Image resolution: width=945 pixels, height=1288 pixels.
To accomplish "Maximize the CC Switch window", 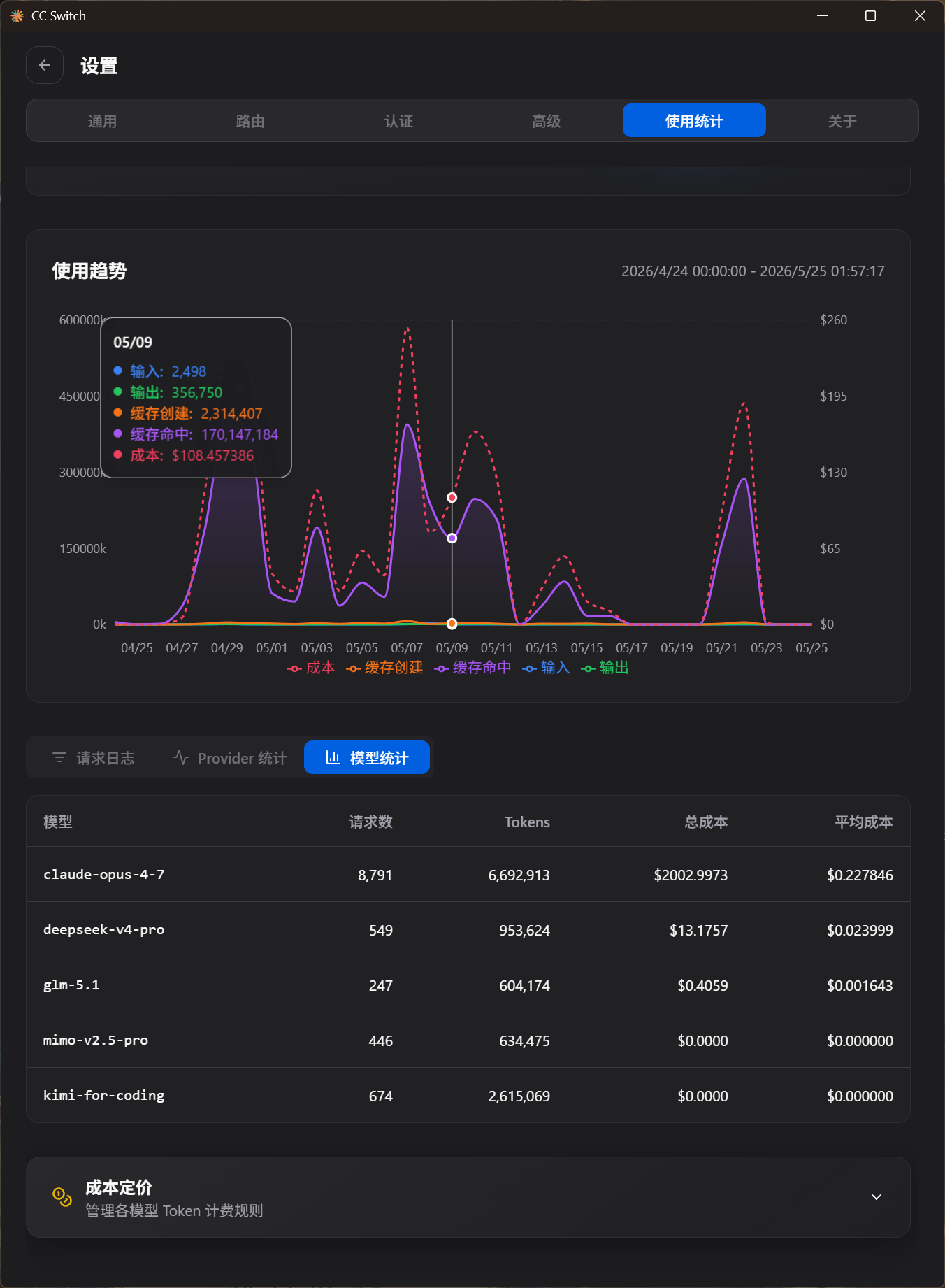I will click(x=870, y=15).
